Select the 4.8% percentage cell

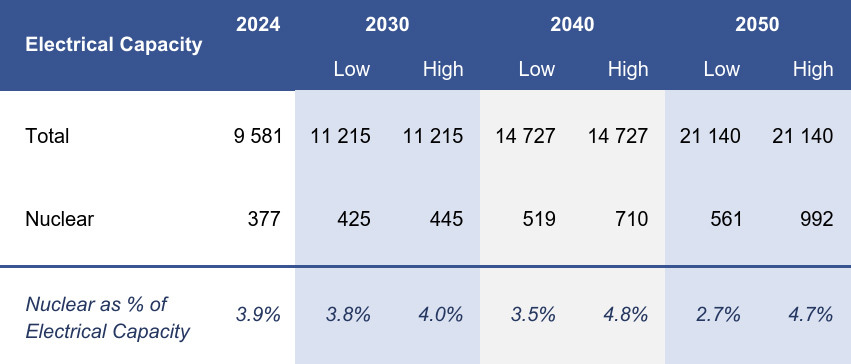[x=626, y=315]
